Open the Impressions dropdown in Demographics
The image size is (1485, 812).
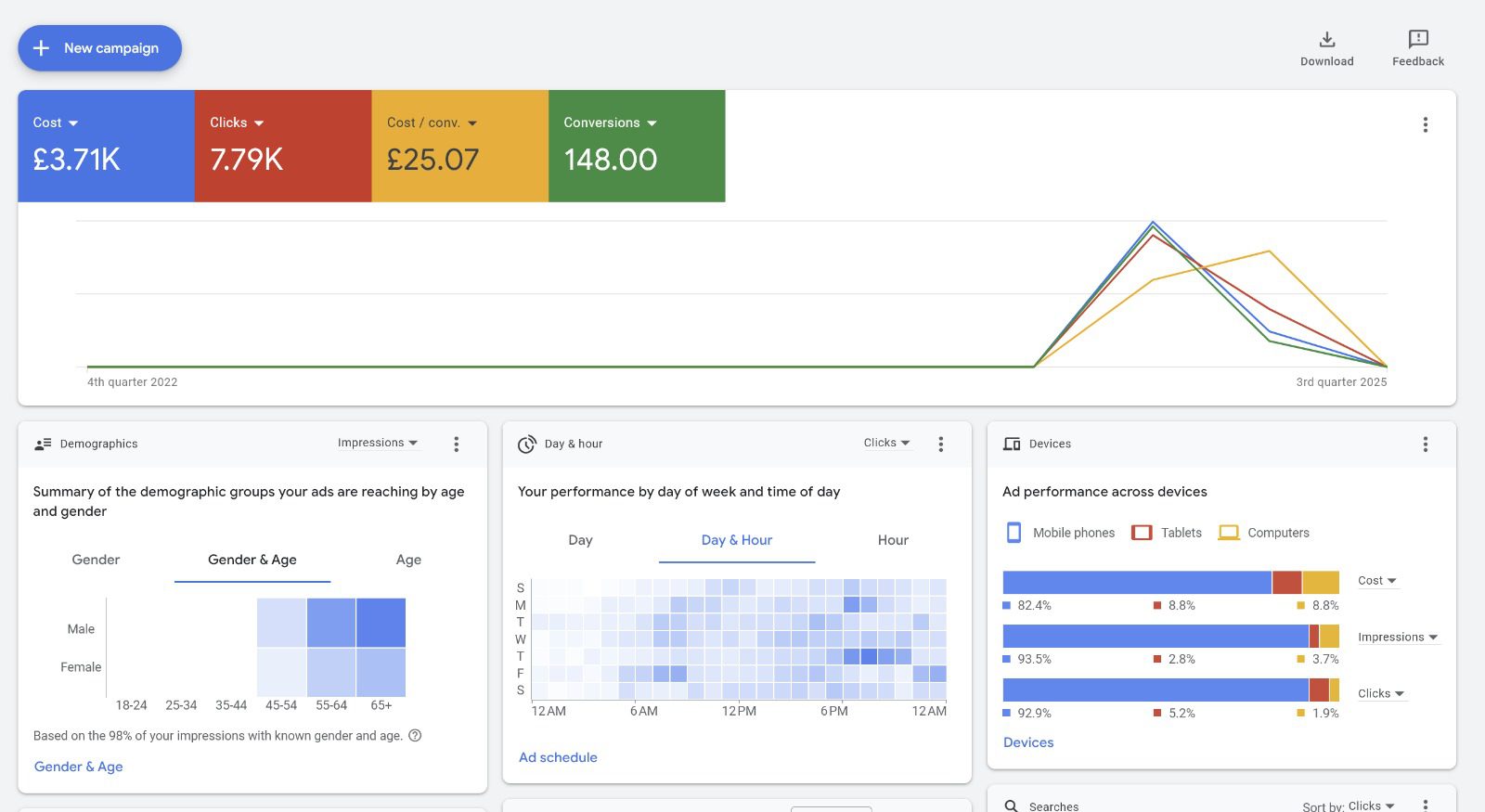(378, 443)
